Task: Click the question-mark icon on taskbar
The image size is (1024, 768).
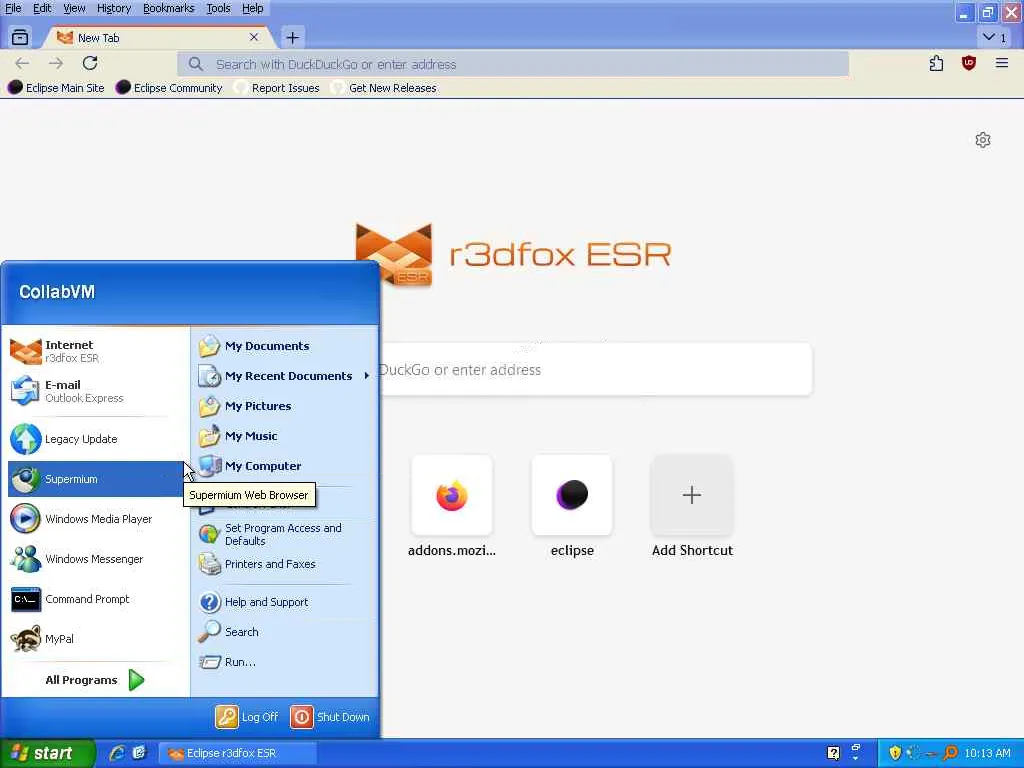Action: [833, 753]
